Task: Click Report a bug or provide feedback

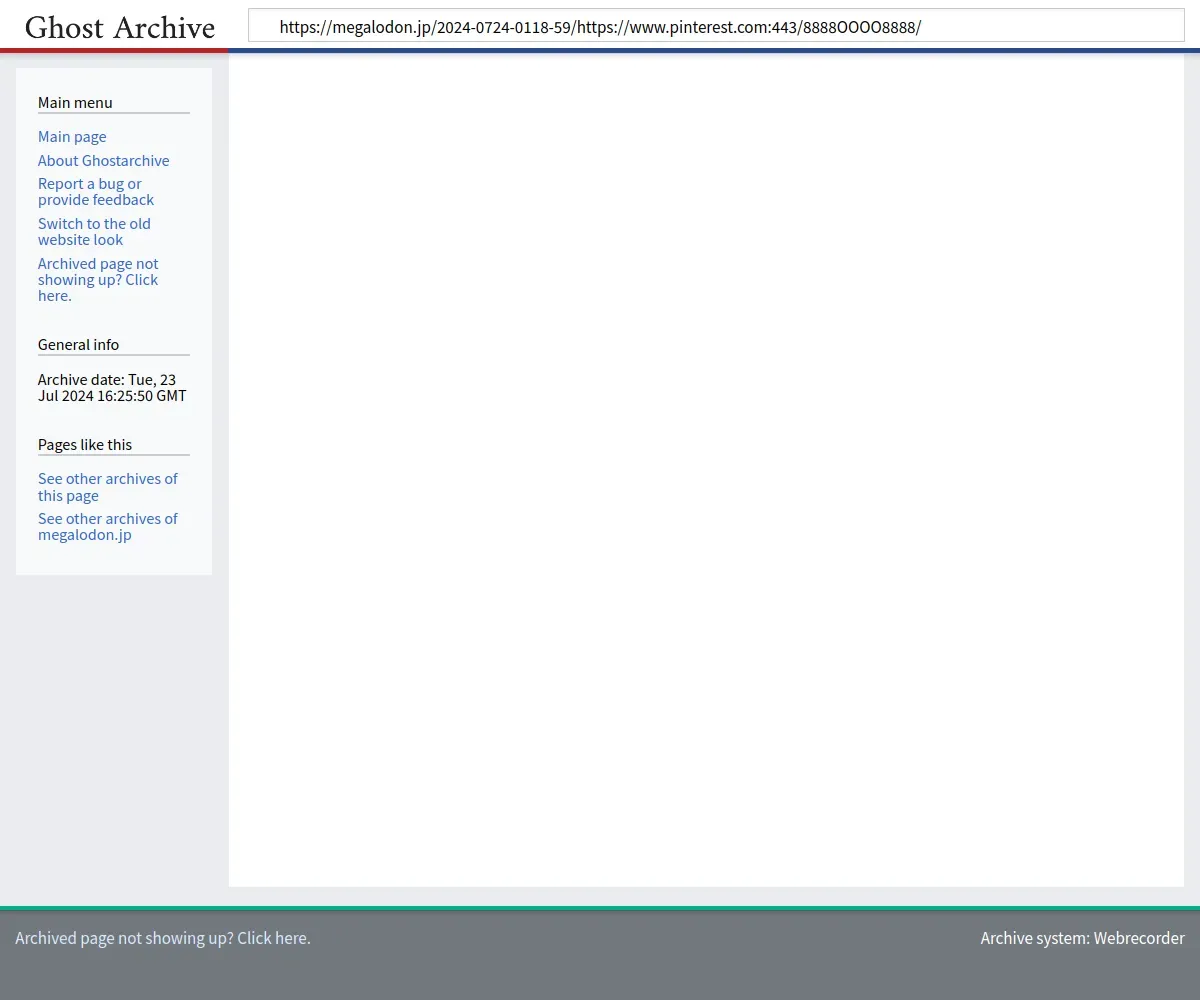Action: point(96,192)
